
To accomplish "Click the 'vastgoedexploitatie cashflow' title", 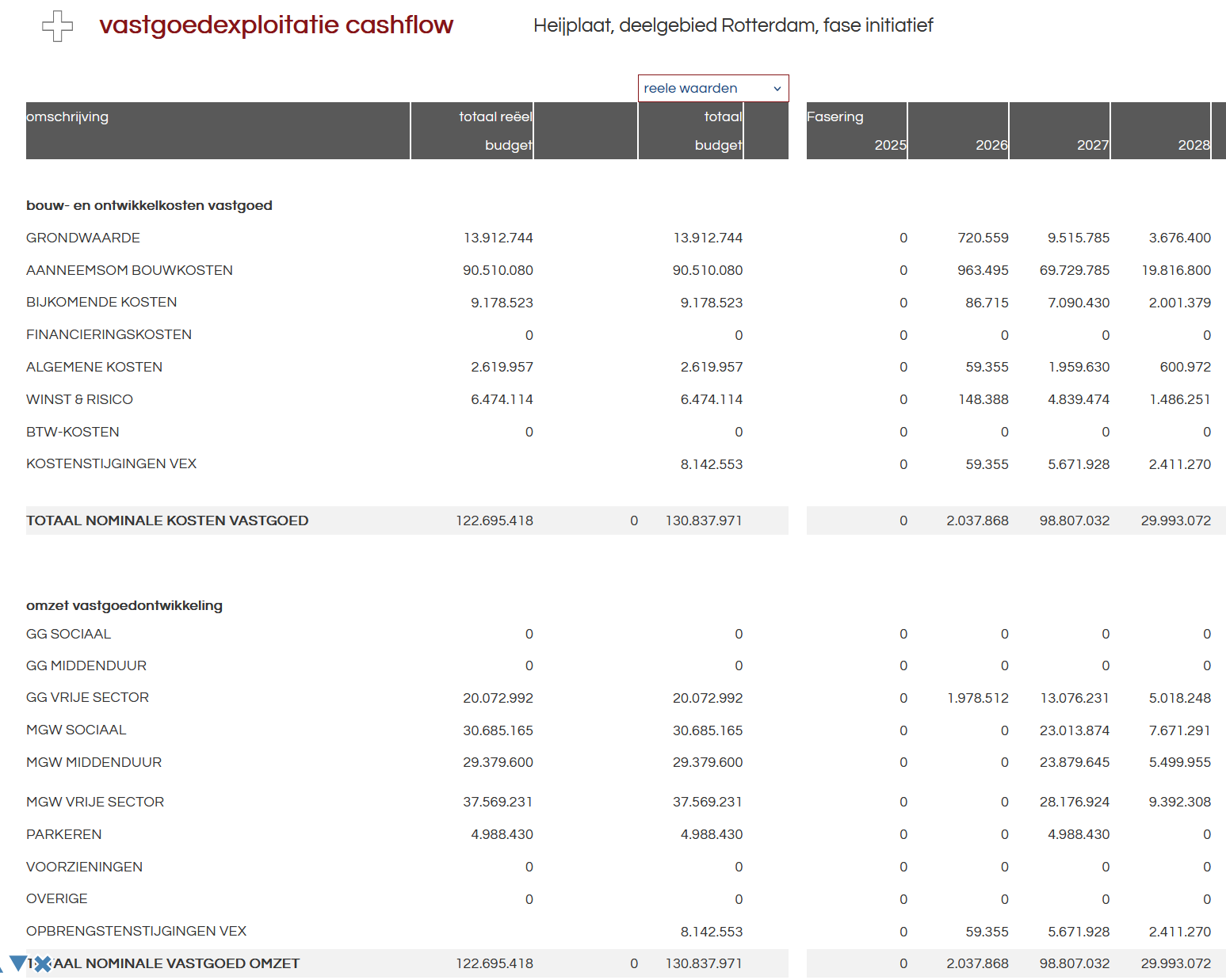I will (276, 25).
